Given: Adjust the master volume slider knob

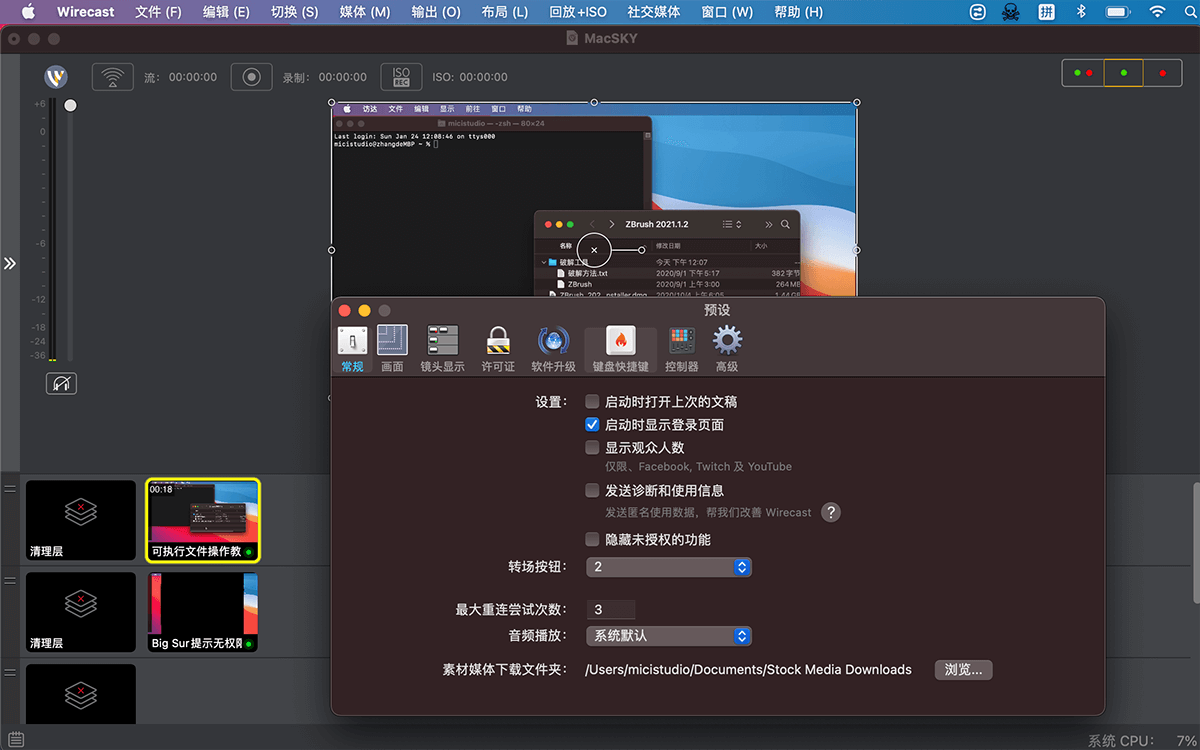Looking at the screenshot, I should tap(70, 105).
